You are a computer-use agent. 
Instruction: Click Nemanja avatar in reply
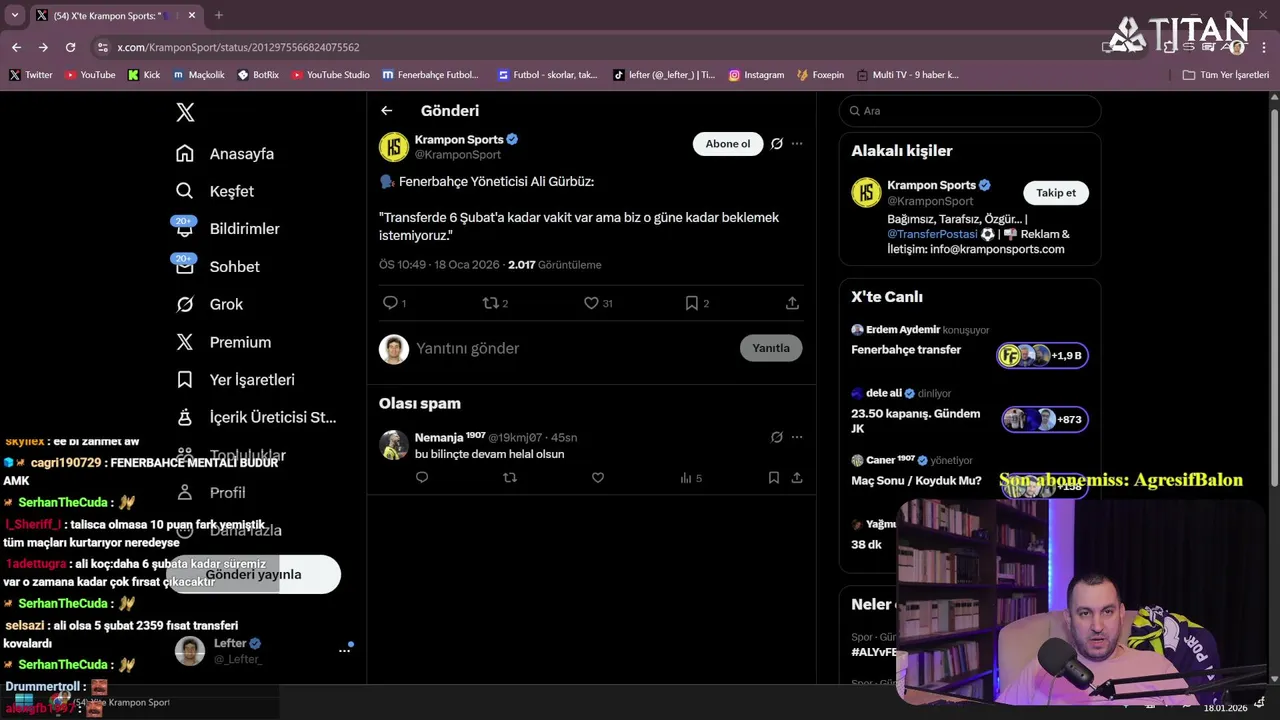pos(394,445)
